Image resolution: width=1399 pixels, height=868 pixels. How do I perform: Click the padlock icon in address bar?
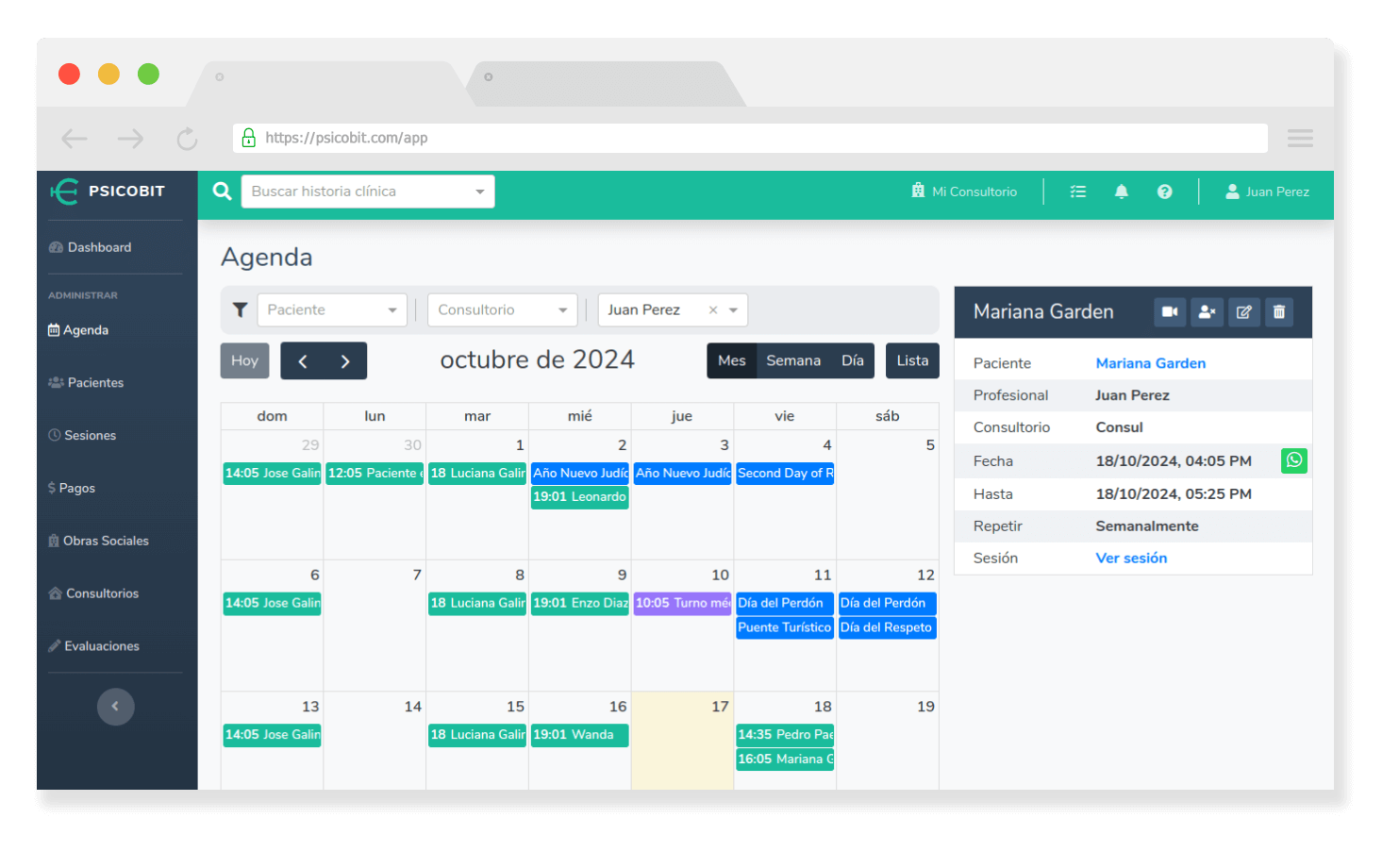point(248,138)
